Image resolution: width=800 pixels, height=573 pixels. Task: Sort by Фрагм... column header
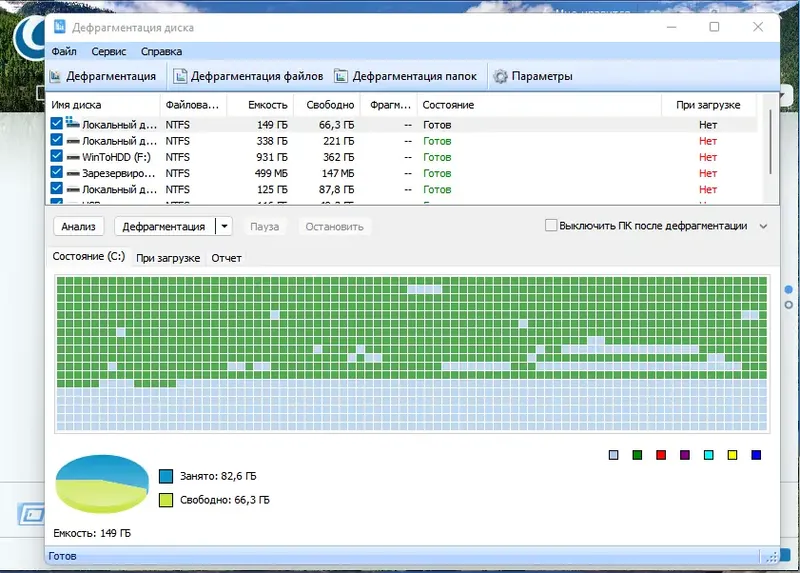coord(390,105)
